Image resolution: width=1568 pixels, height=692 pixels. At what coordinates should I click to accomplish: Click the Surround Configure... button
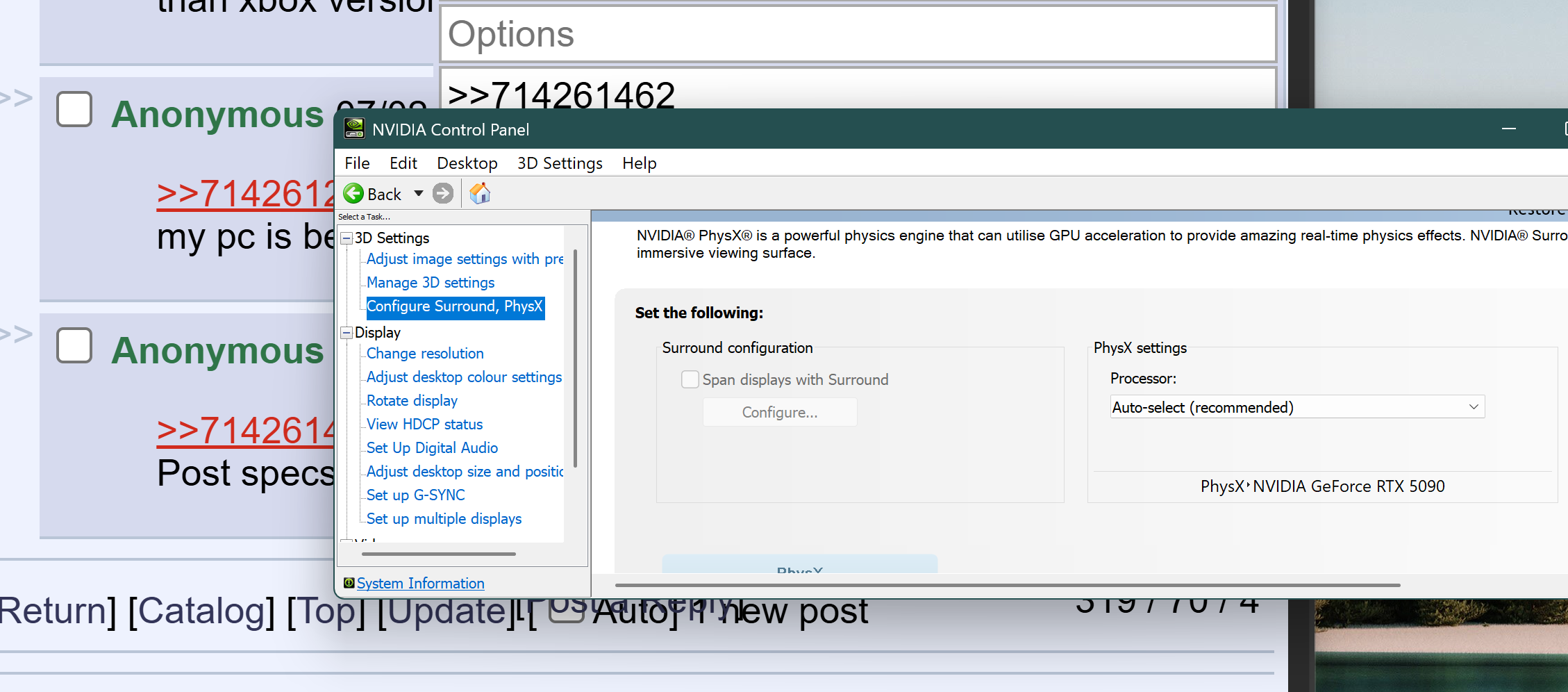[x=780, y=412]
